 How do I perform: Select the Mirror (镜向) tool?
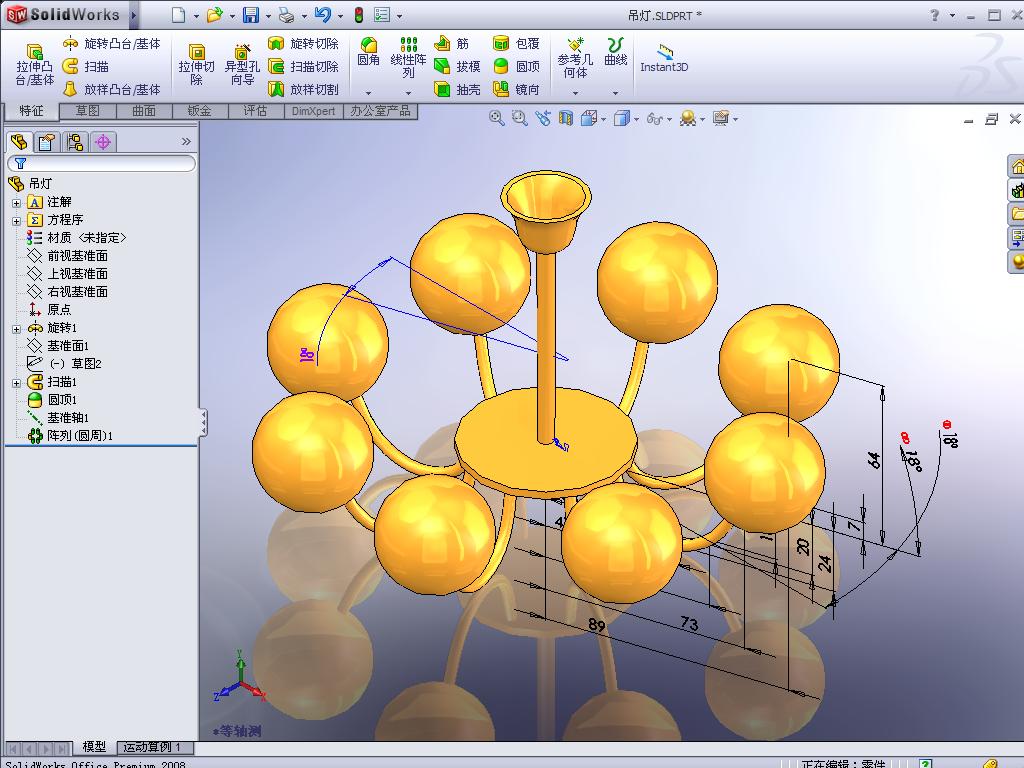pyautogui.click(x=517, y=89)
